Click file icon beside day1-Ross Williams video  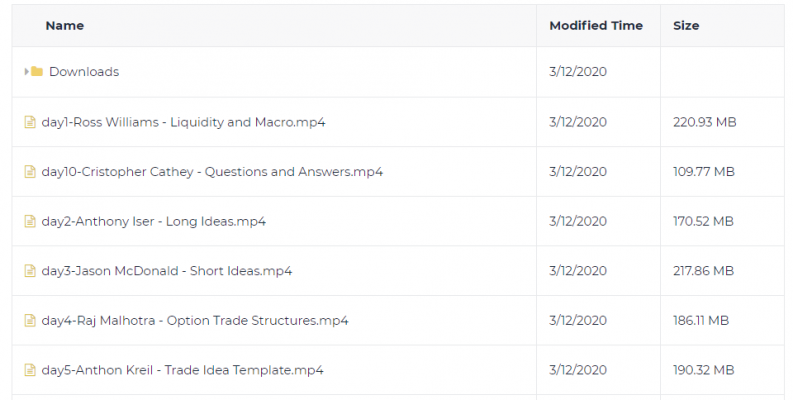pyautogui.click(x=30, y=122)
